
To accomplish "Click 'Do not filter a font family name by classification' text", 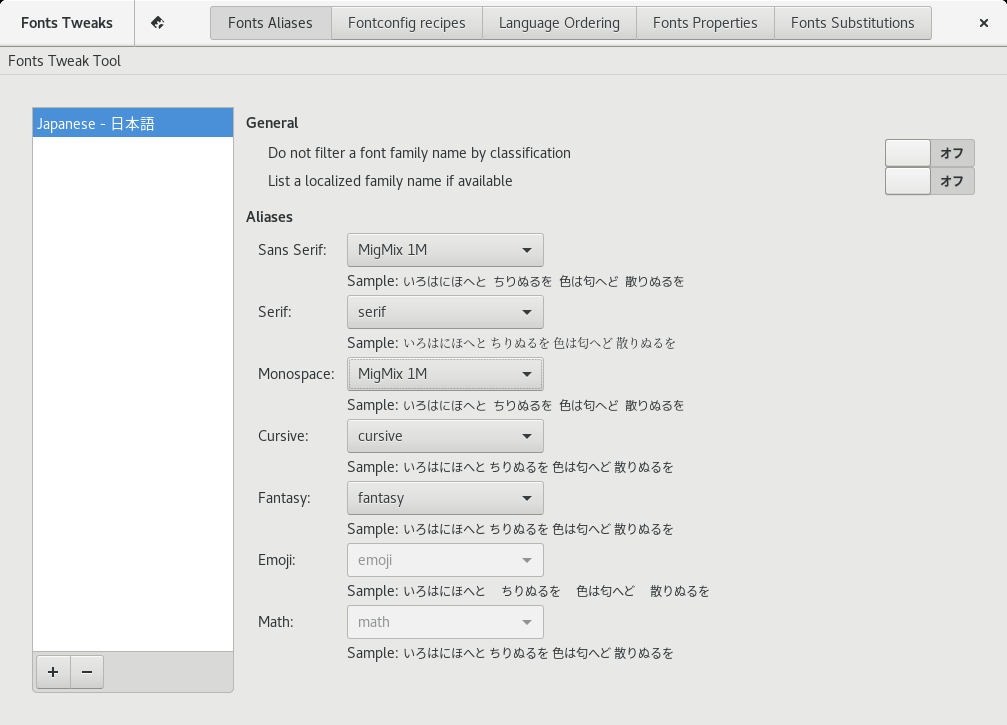I will click(x=419, y=153).
